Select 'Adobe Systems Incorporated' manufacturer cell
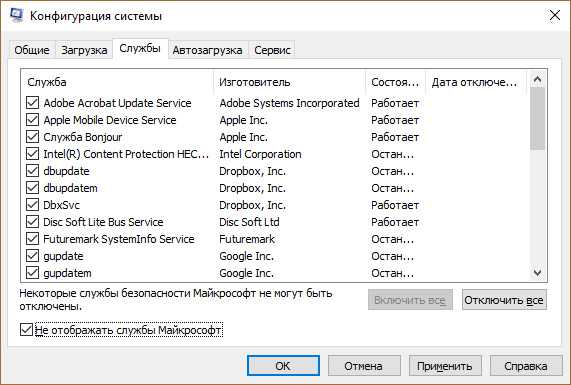This screenshot has width=571, height=385. coord(289,103)
